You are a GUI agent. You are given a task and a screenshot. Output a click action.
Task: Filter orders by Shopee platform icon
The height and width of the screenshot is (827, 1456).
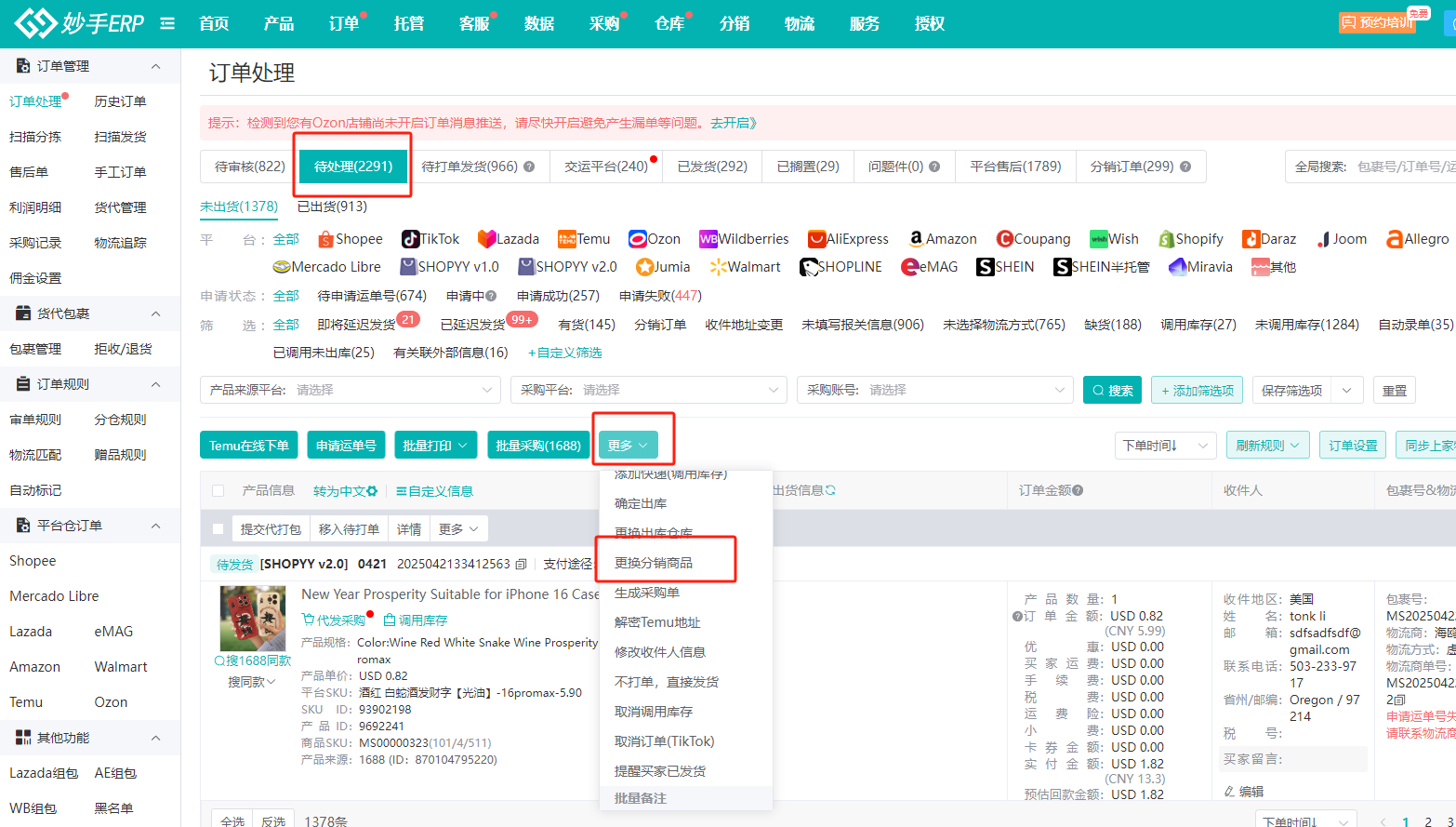[325, 239]
